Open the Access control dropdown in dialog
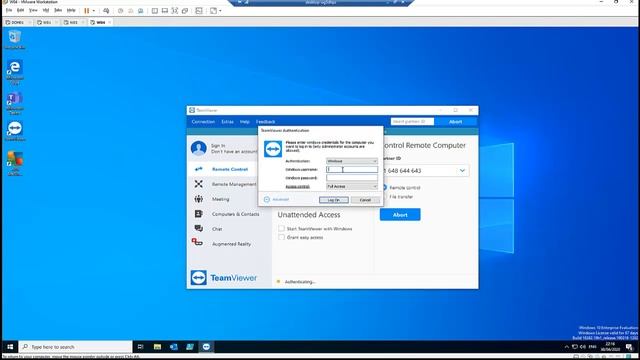The image size is (640, 360). pos(352,186)
